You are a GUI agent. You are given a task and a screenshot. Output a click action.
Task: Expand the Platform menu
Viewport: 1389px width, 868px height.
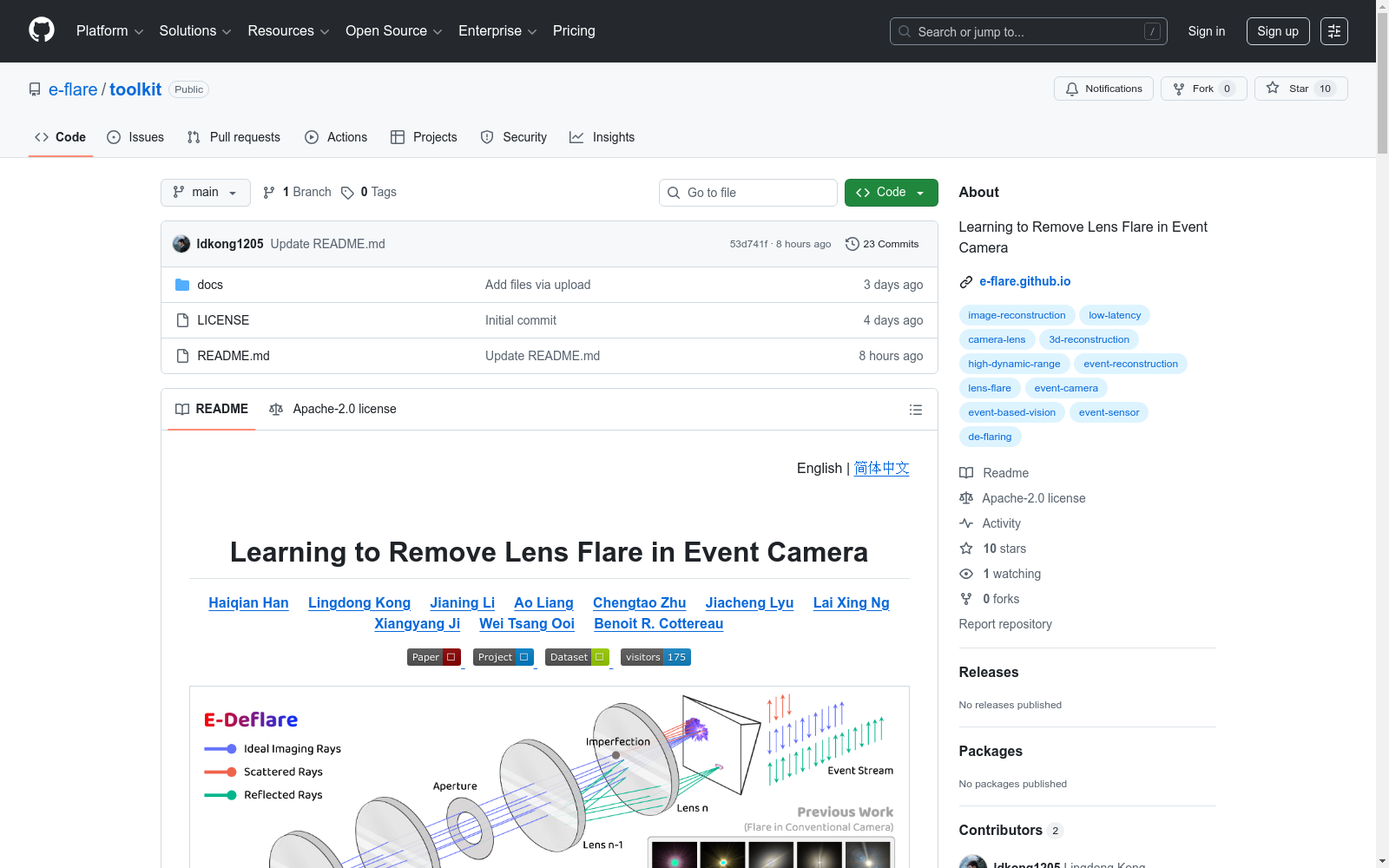point(109,31)
